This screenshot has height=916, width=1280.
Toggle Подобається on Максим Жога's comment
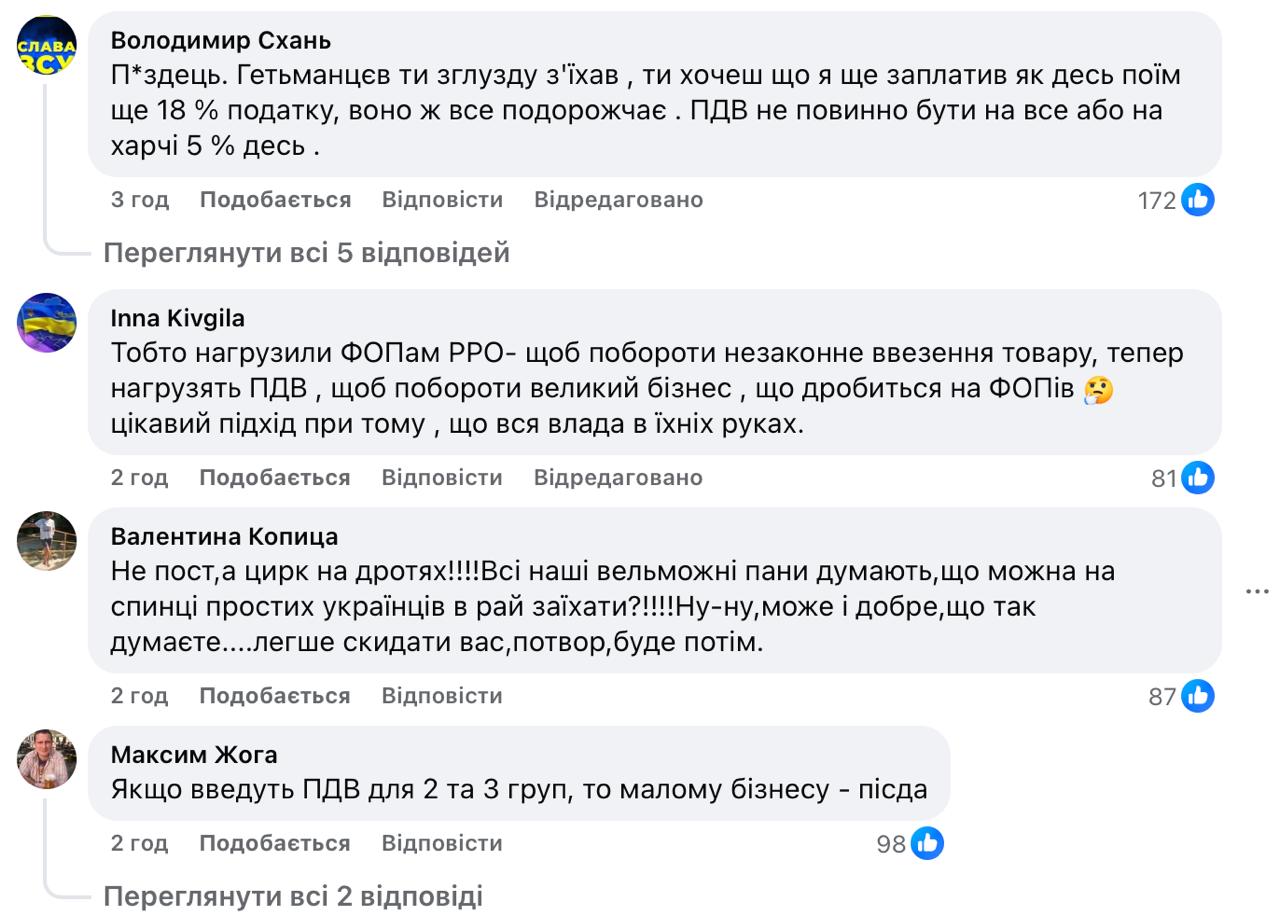(275, 844)
